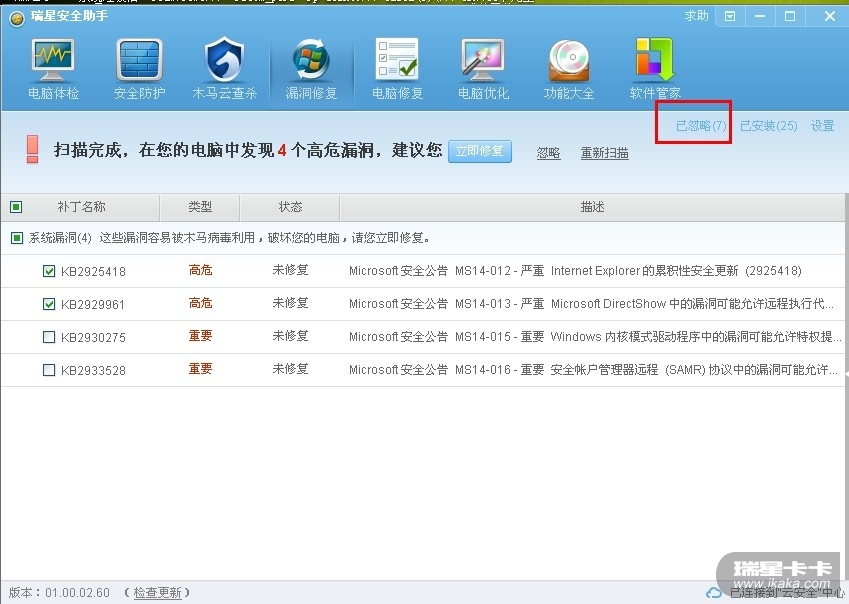
Task: Toggle the select-all checkbox in table header
Action: (x=16, y=207)
